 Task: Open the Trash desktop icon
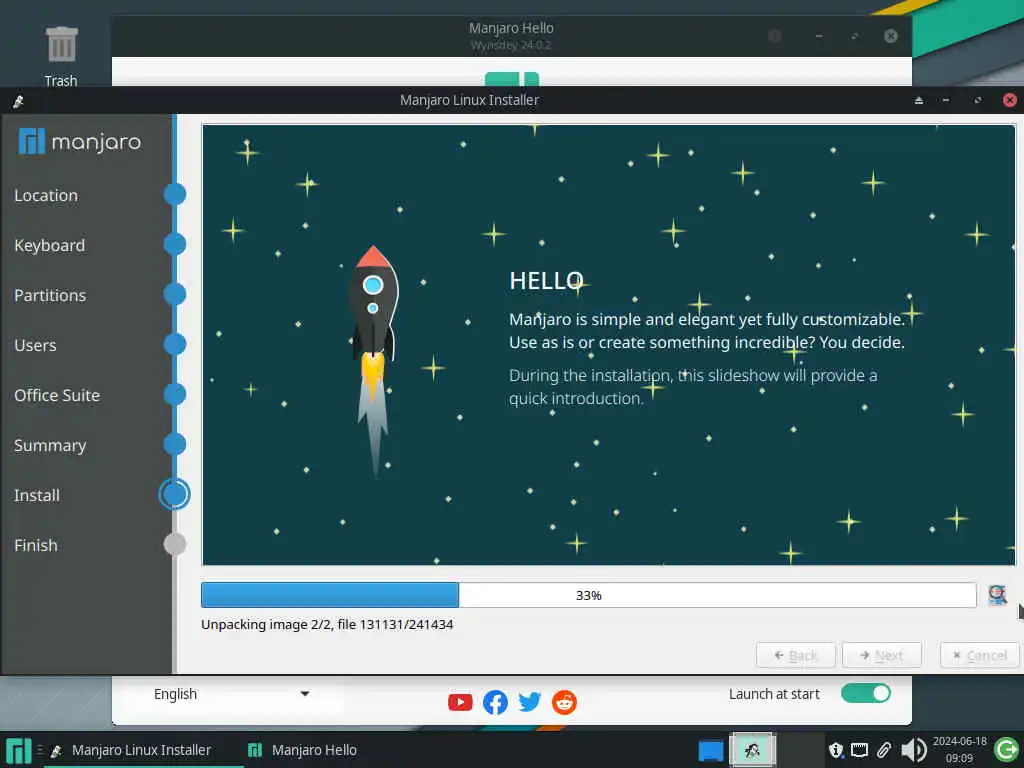point(61,56)
